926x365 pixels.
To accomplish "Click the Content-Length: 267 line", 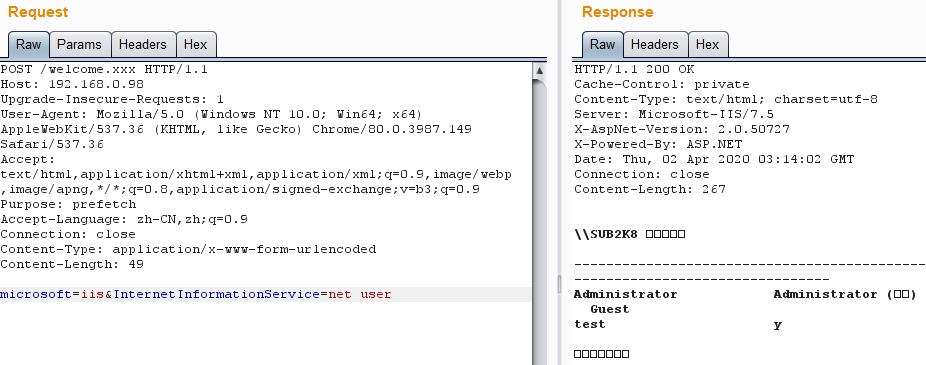I will coord(650,190).
